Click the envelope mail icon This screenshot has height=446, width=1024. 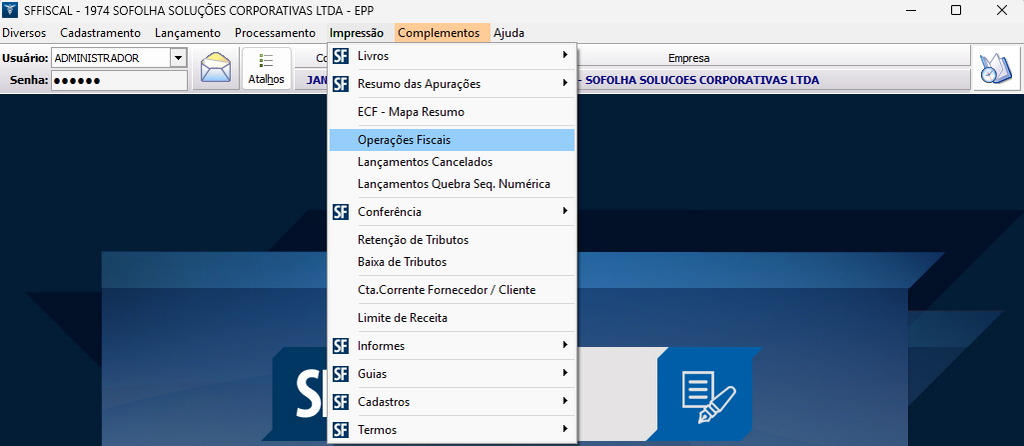coord(216,69)
